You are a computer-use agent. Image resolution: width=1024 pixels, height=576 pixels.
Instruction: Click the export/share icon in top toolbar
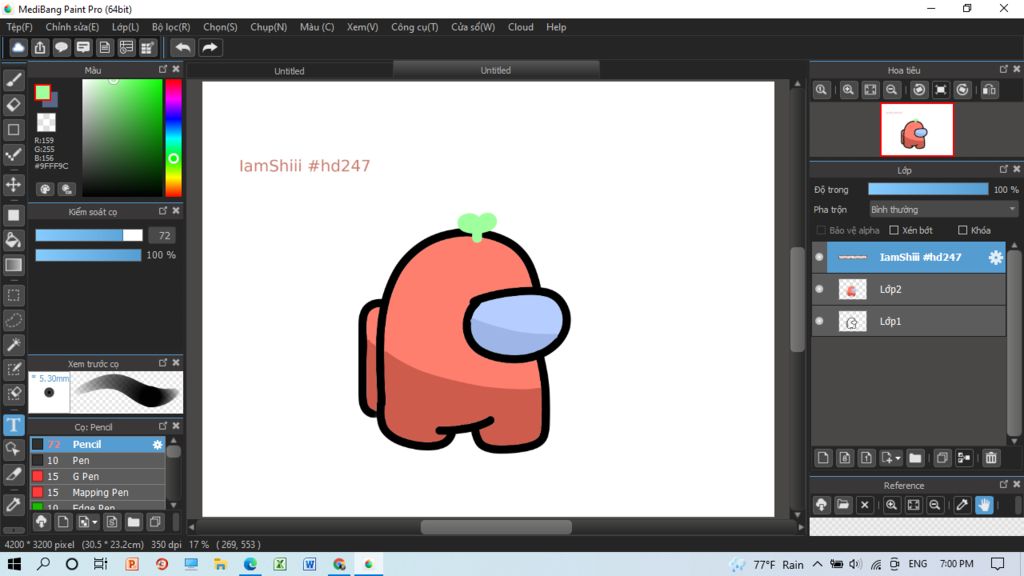[x=40, y=48]
